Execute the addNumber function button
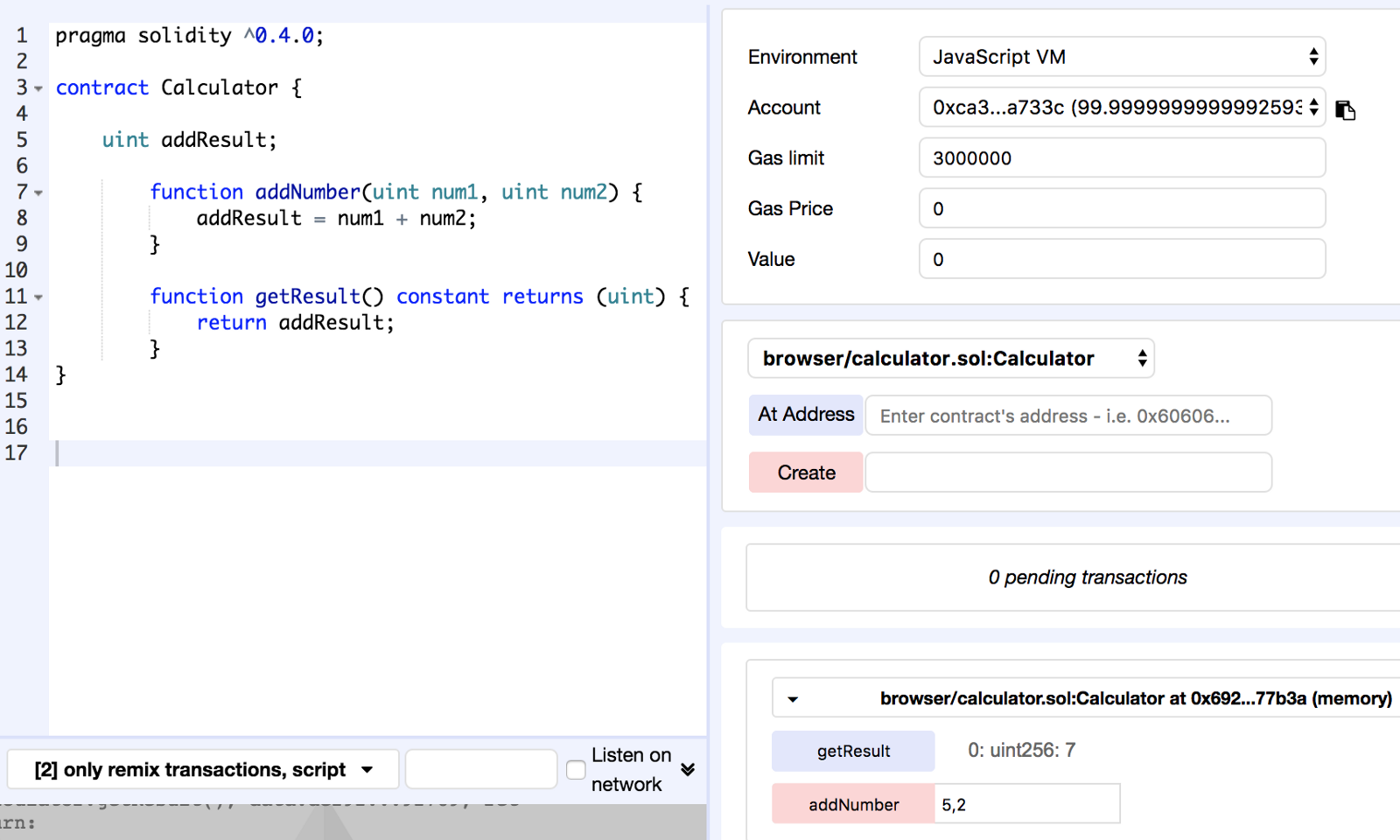 [853, 804]
